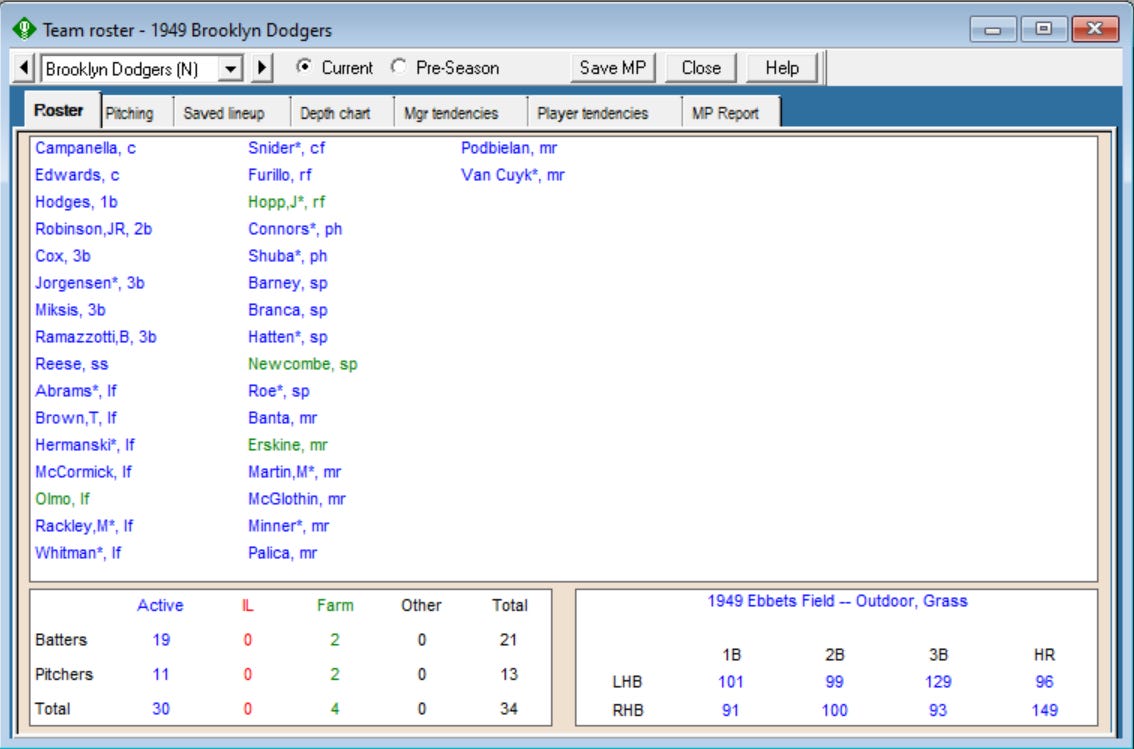The height and width of the screenshot is (749, 1134).
Task: Select player Cox, 3b
Action: [x=63, y=256]
